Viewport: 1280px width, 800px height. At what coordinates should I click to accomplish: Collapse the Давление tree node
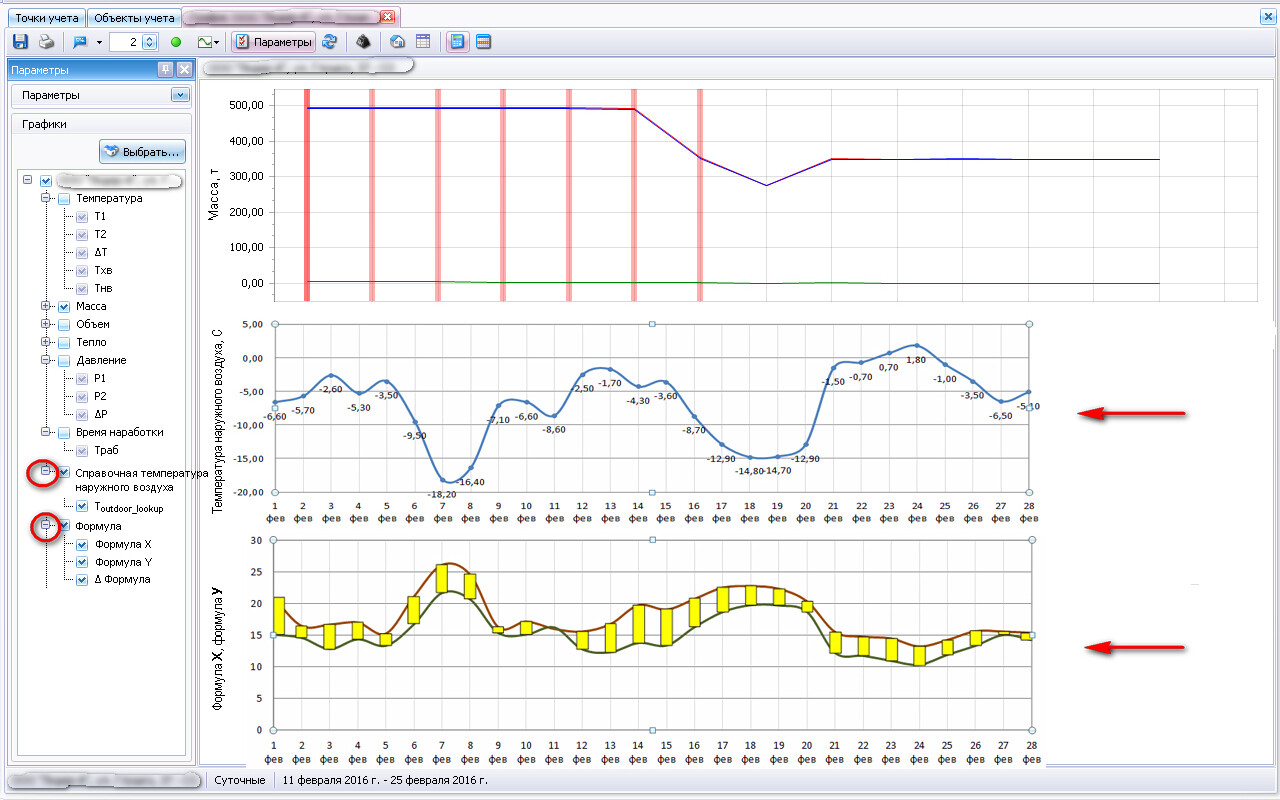point(46,360)
